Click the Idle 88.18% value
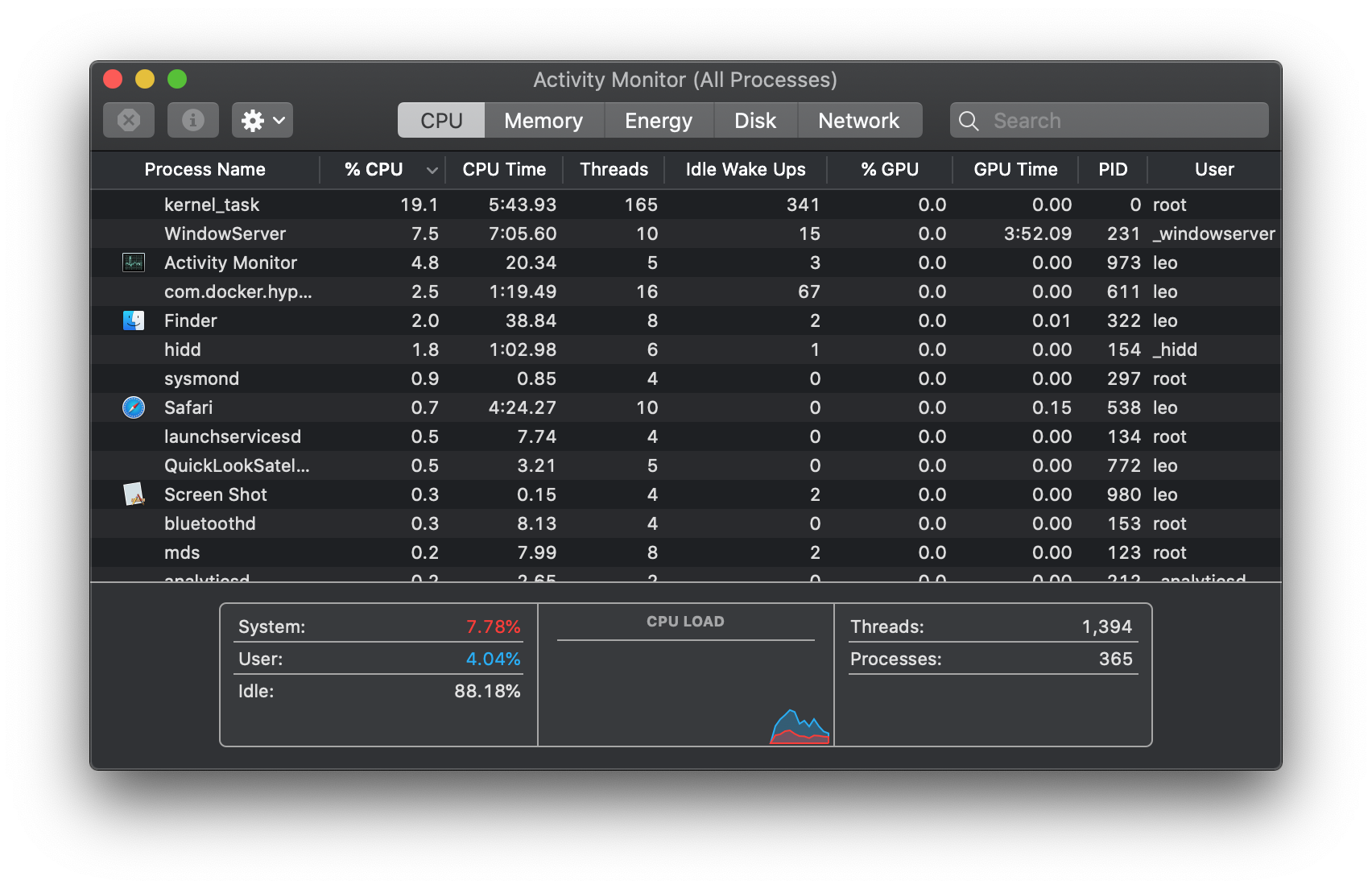Screen dimensions: 1372x889 pyautogui.click(x=488, y=691)
